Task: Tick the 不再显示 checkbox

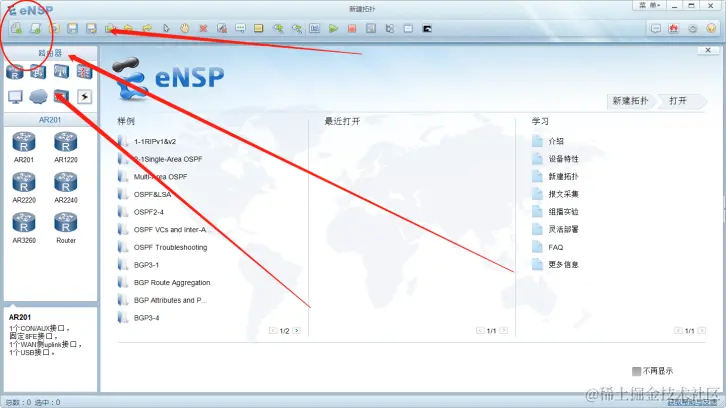Action: point(636,371)
